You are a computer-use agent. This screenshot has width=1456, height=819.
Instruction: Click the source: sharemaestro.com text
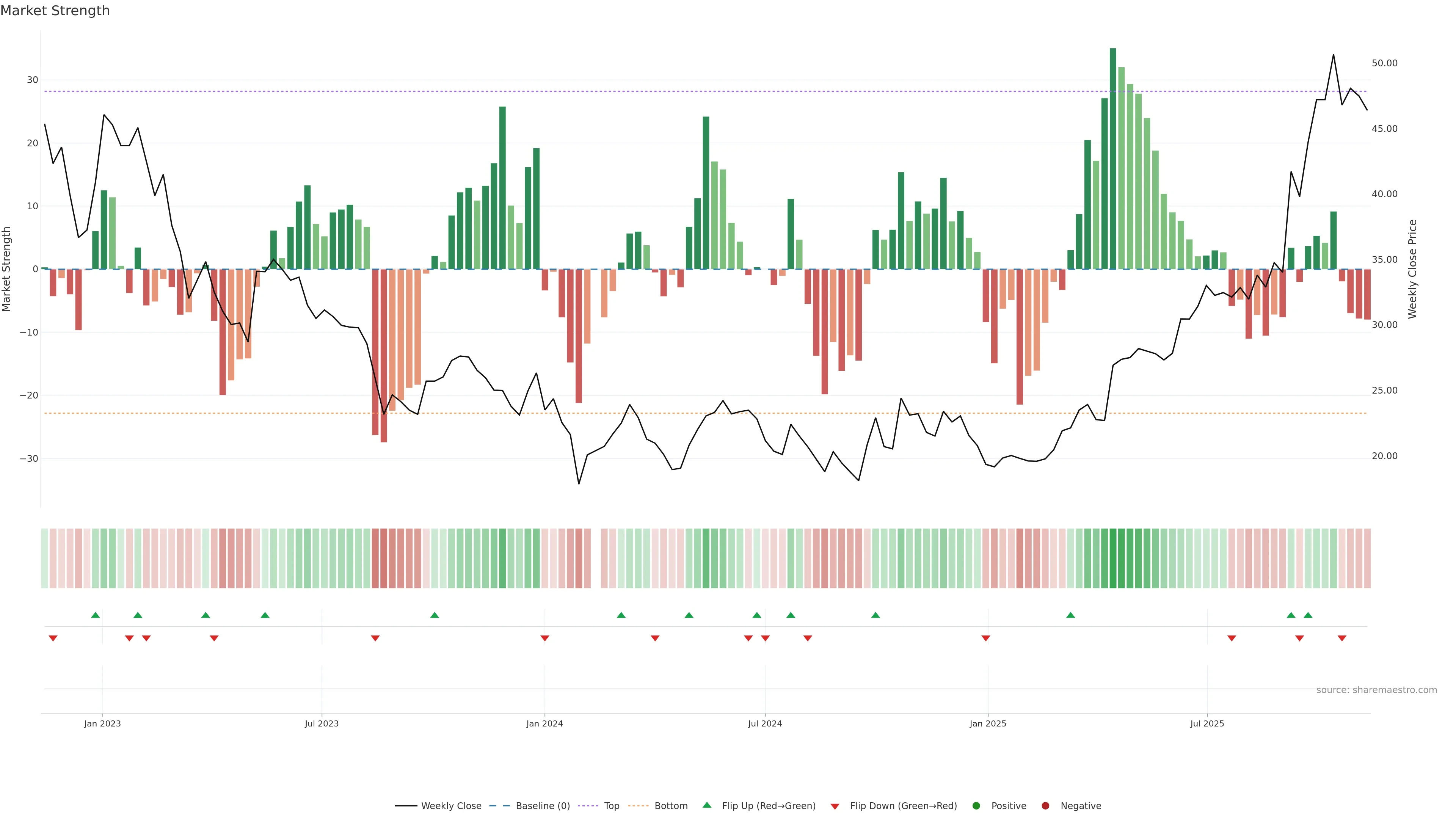1376,690
